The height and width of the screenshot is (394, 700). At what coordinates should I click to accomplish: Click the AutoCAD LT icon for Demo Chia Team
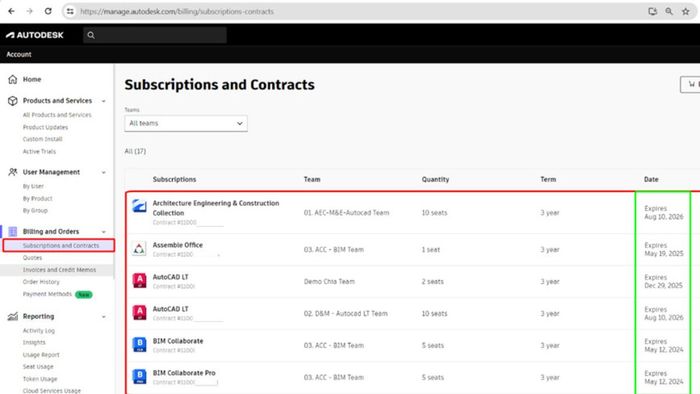click(139, 281)
